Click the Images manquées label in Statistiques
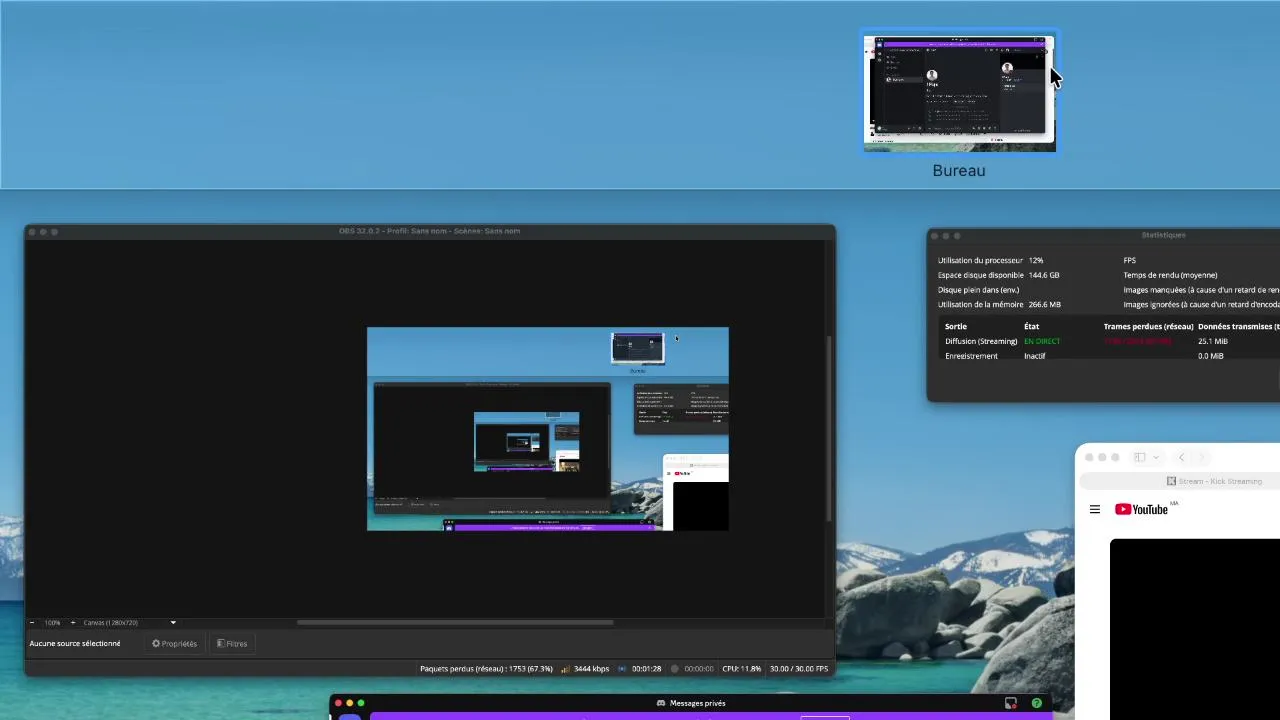The height and width of the screenshot is (720, 1280). coord(1201,290)
